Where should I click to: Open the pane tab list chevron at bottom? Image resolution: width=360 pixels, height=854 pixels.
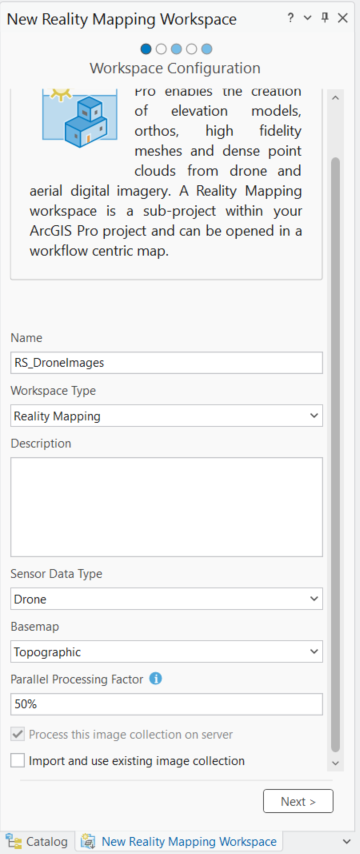(347, 841)
